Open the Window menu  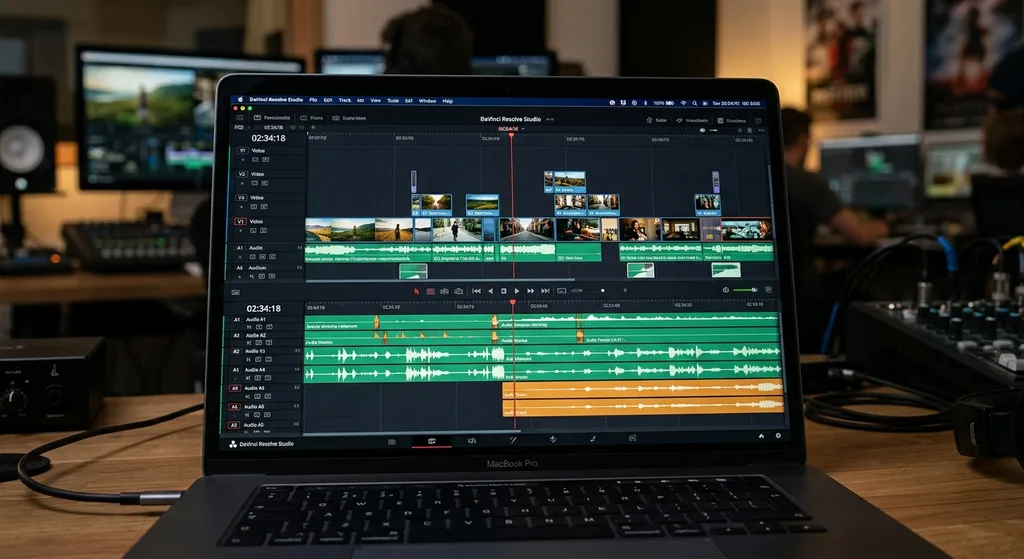point(427,101)
